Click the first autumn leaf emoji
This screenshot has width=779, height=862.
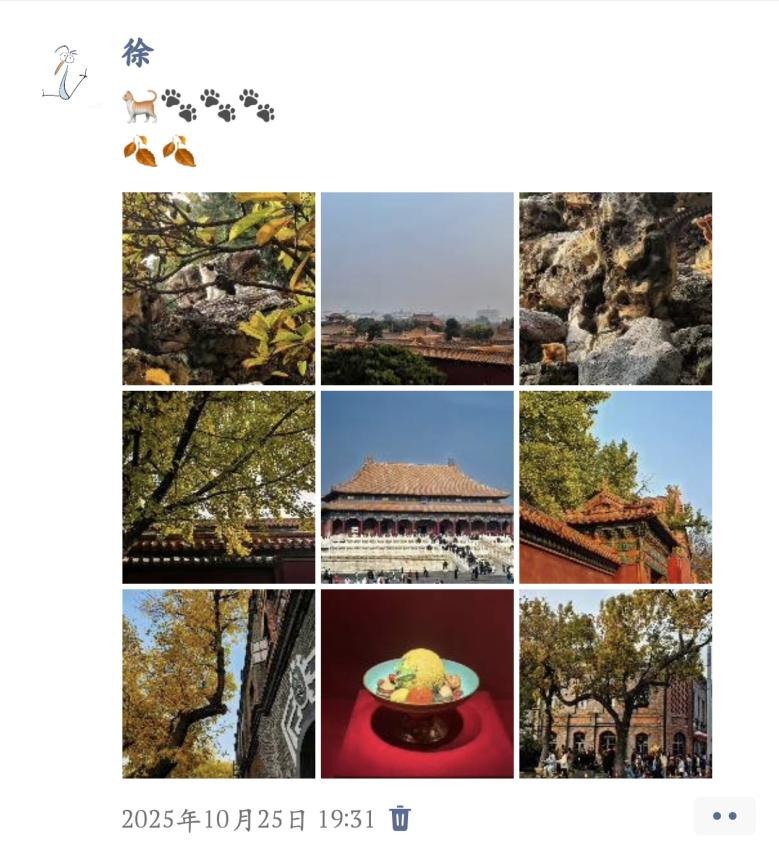(x=140, y=151)
